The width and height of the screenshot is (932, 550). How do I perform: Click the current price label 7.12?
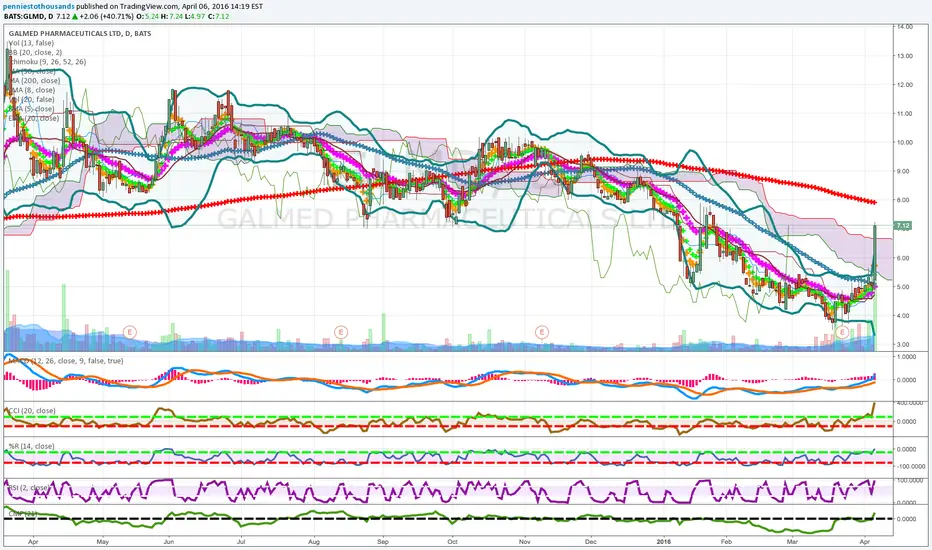[x=903, y=225]
